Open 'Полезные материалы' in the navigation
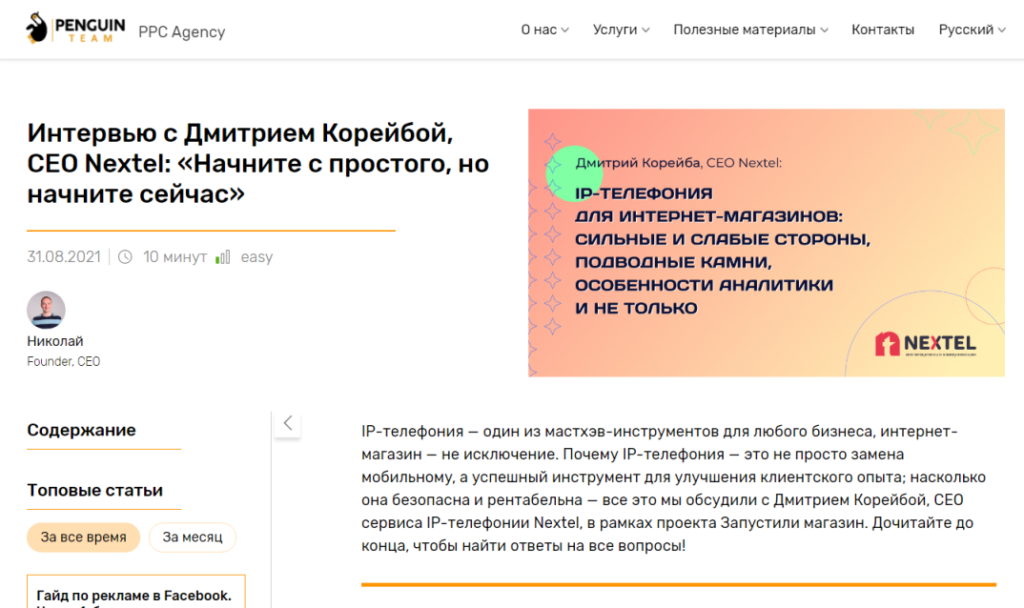The image size is (1024, 608). [750, 29]
